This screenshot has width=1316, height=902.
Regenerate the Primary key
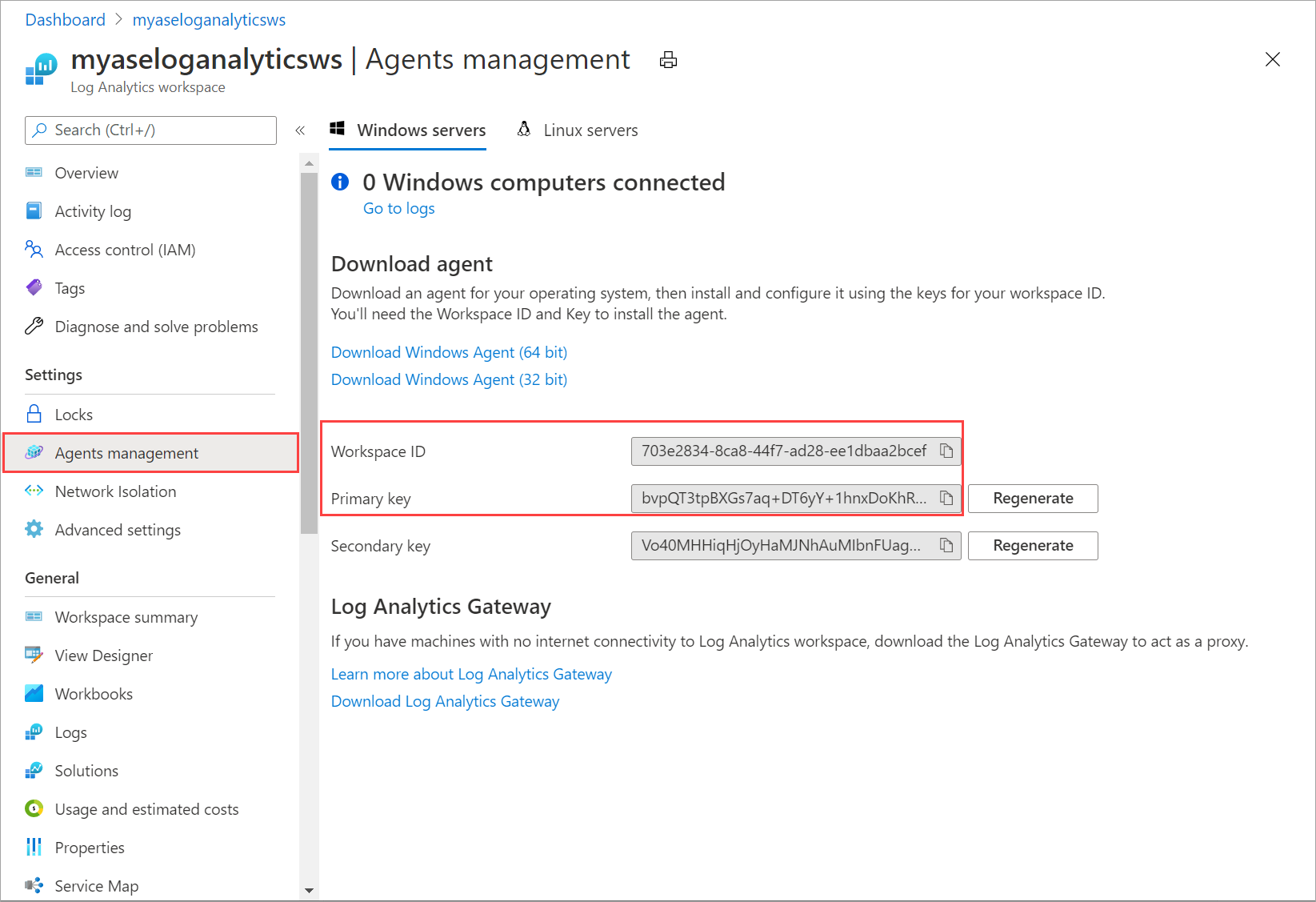point(1032,498)
